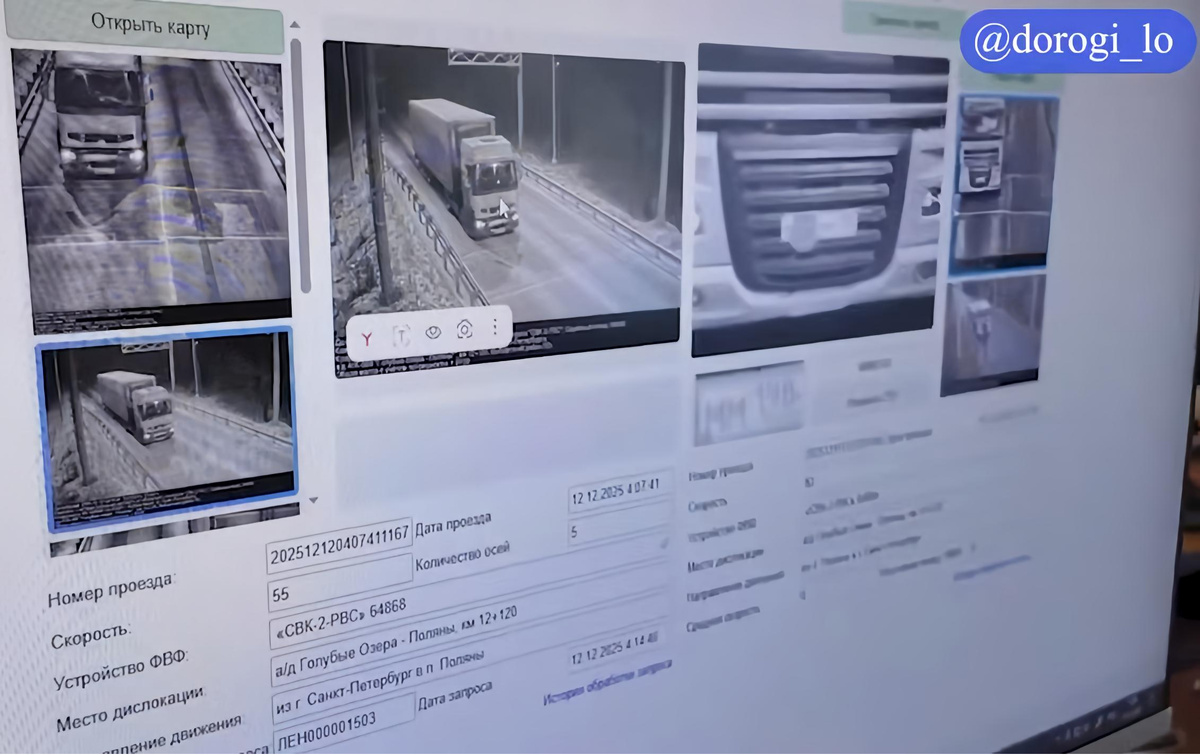Click the cropped license plate image
The image size is (1200, 755).
coord(750,404)
